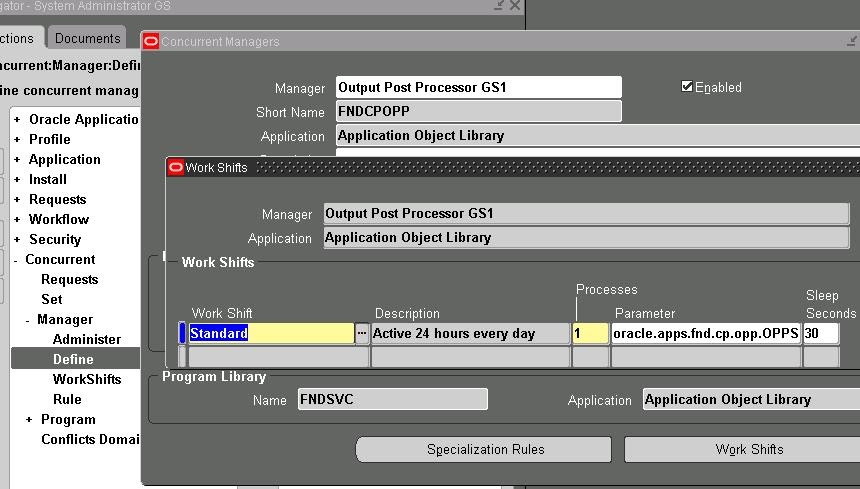860x489 pixels.
Task: Click the Processes field showing 1
Action: click(590, 333)
